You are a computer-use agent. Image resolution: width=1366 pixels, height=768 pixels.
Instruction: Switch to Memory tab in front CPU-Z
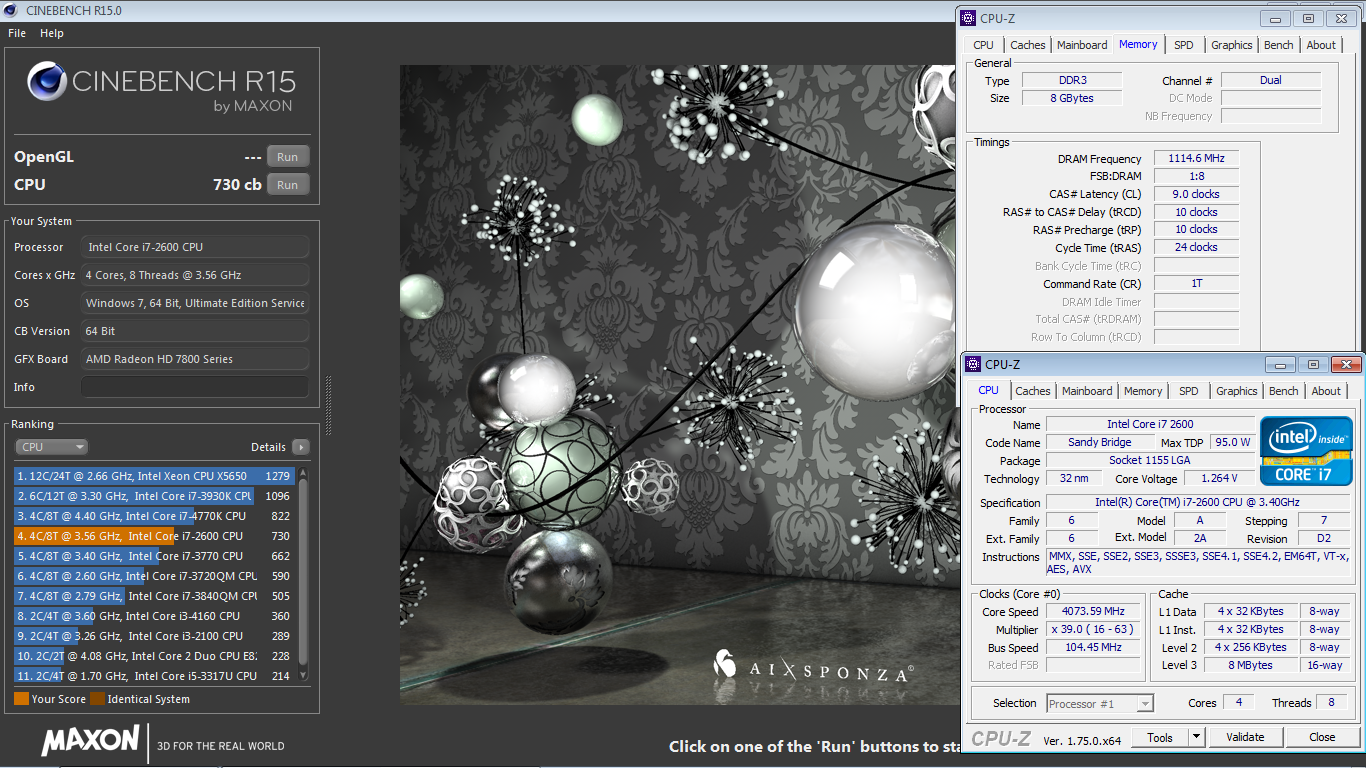1143,391
